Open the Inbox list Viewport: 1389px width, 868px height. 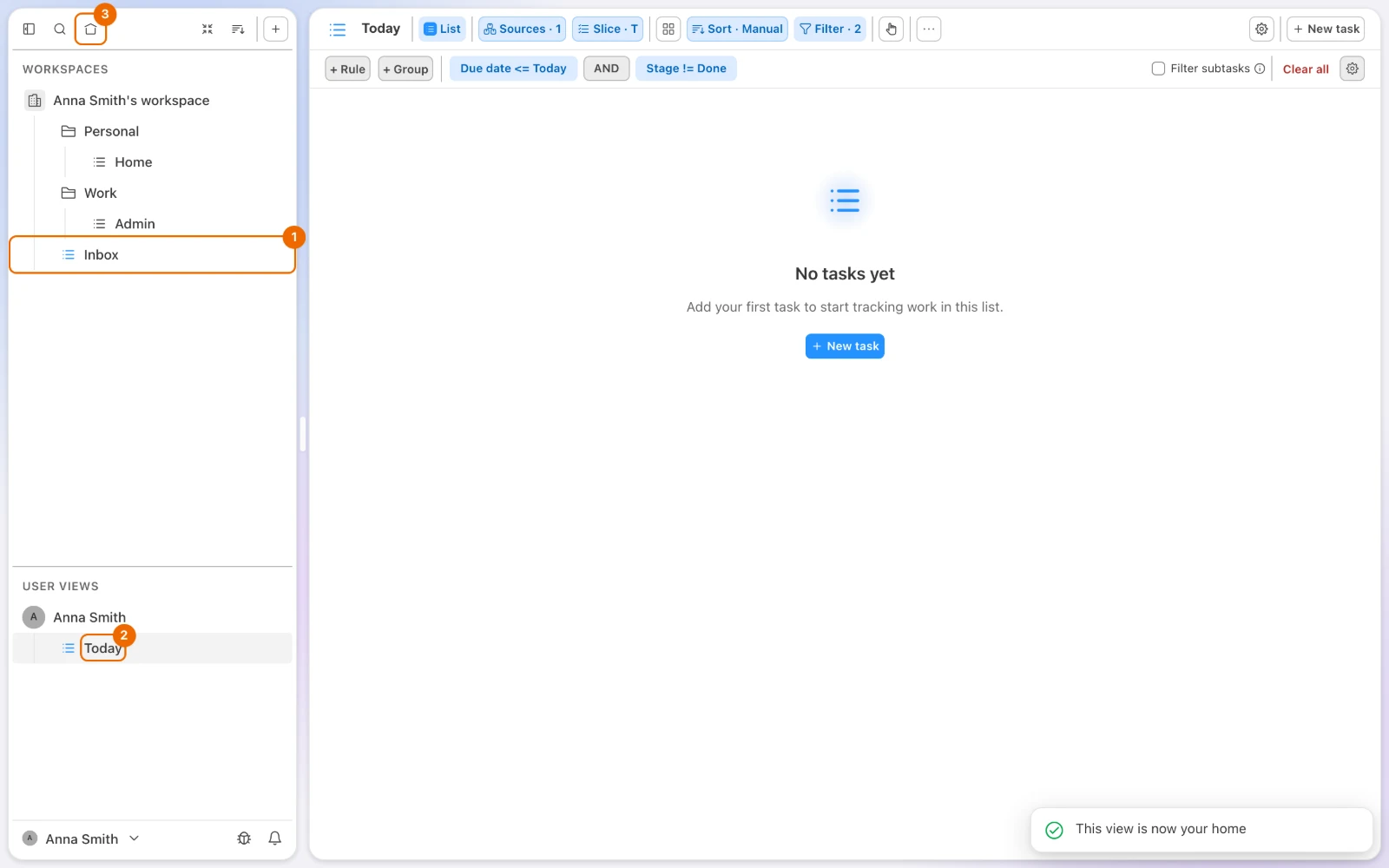[x=153, y=254]
